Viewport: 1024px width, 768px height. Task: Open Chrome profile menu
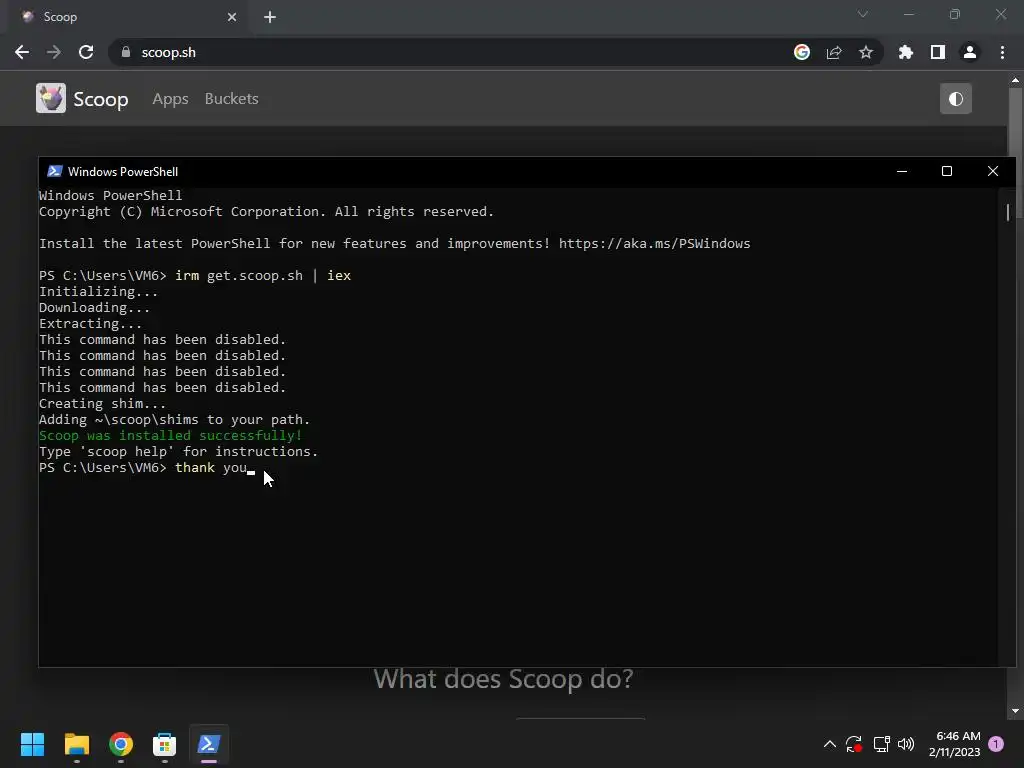click(970, 52)
